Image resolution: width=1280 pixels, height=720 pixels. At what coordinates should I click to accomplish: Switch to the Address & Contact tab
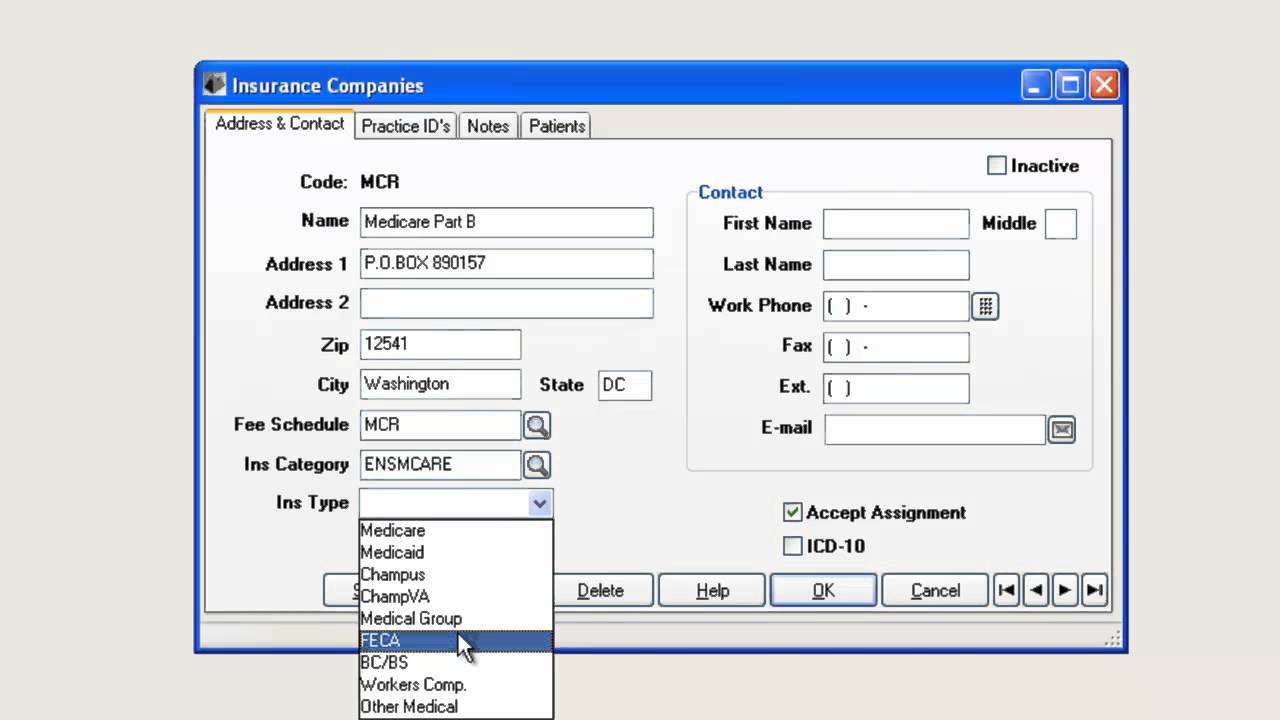point(280,124)
